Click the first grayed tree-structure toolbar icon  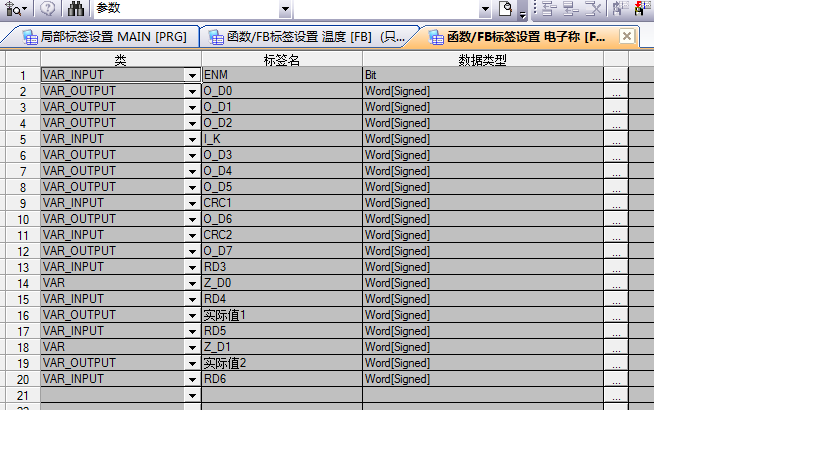[x=548, y=9]
